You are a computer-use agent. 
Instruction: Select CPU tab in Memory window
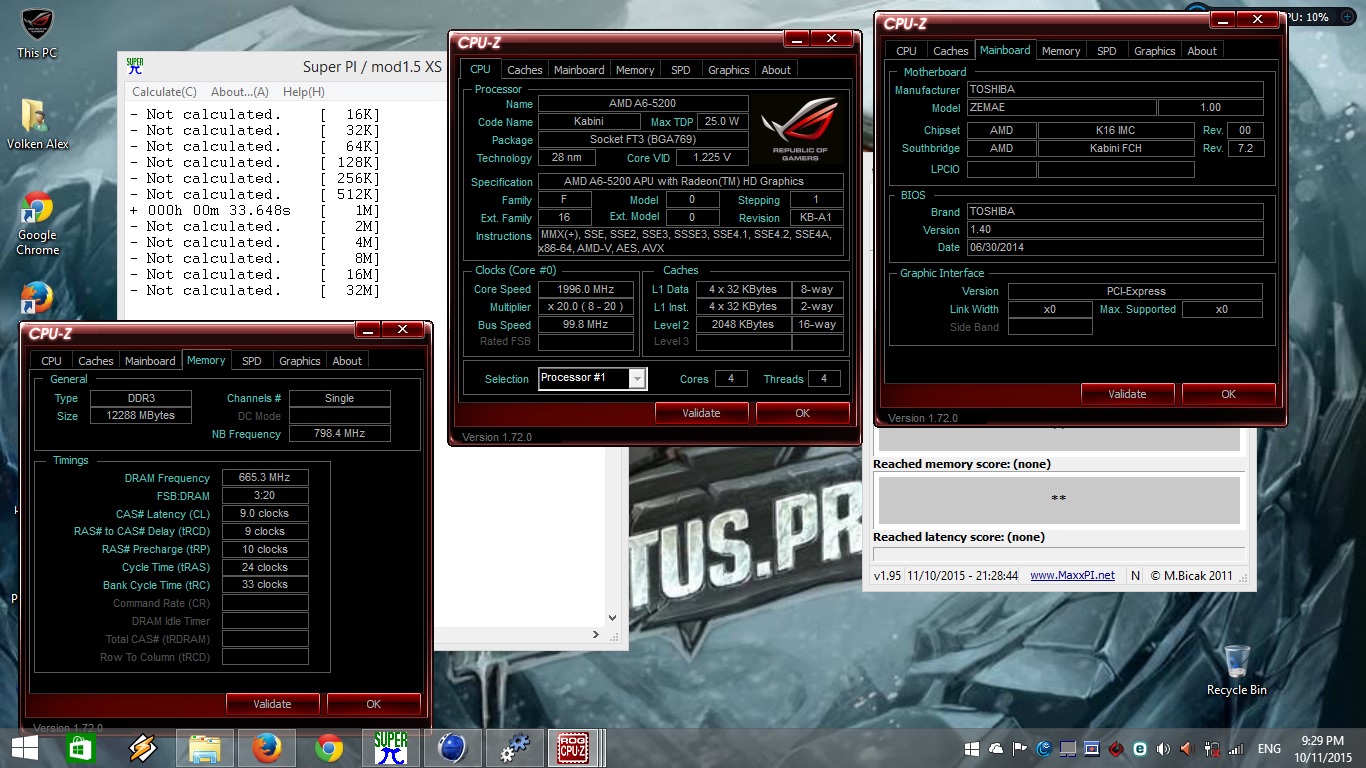[x=52, y=361]
